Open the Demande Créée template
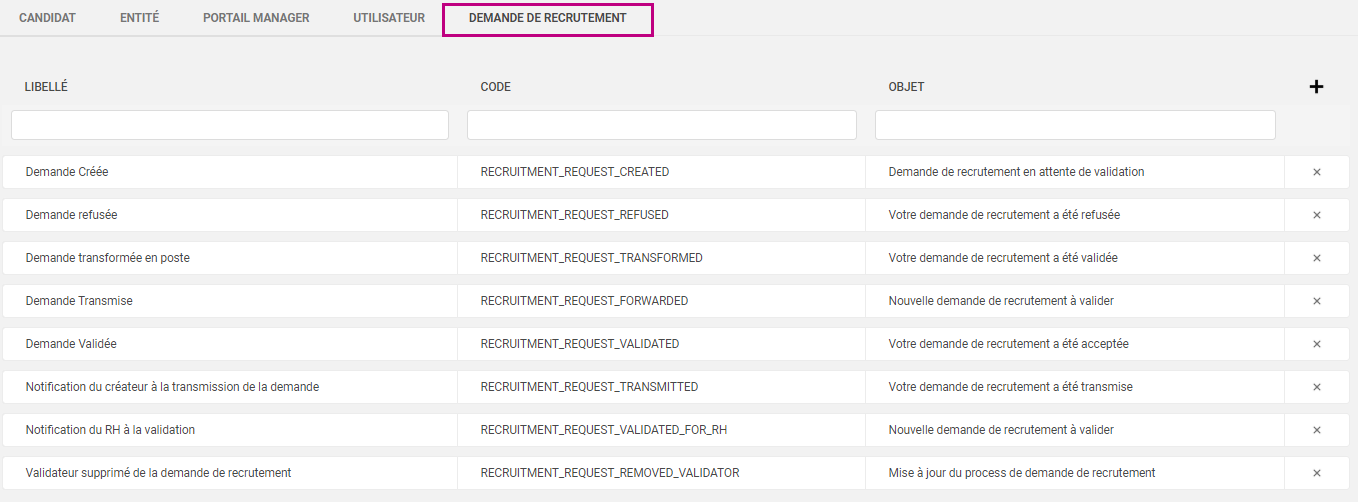Screen dimensions: 1358x502 (x=67, y=172)
